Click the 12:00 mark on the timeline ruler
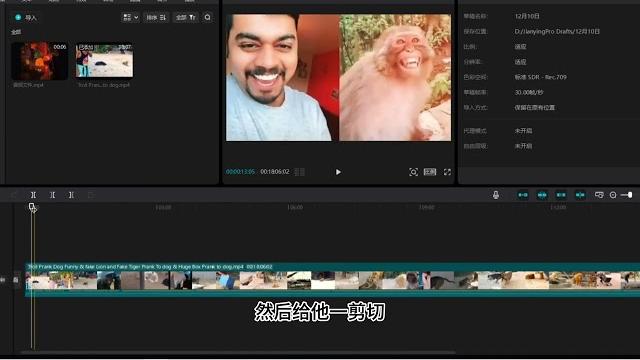The width and height of the screenshot is (640, 360). [x=558, y=207]
